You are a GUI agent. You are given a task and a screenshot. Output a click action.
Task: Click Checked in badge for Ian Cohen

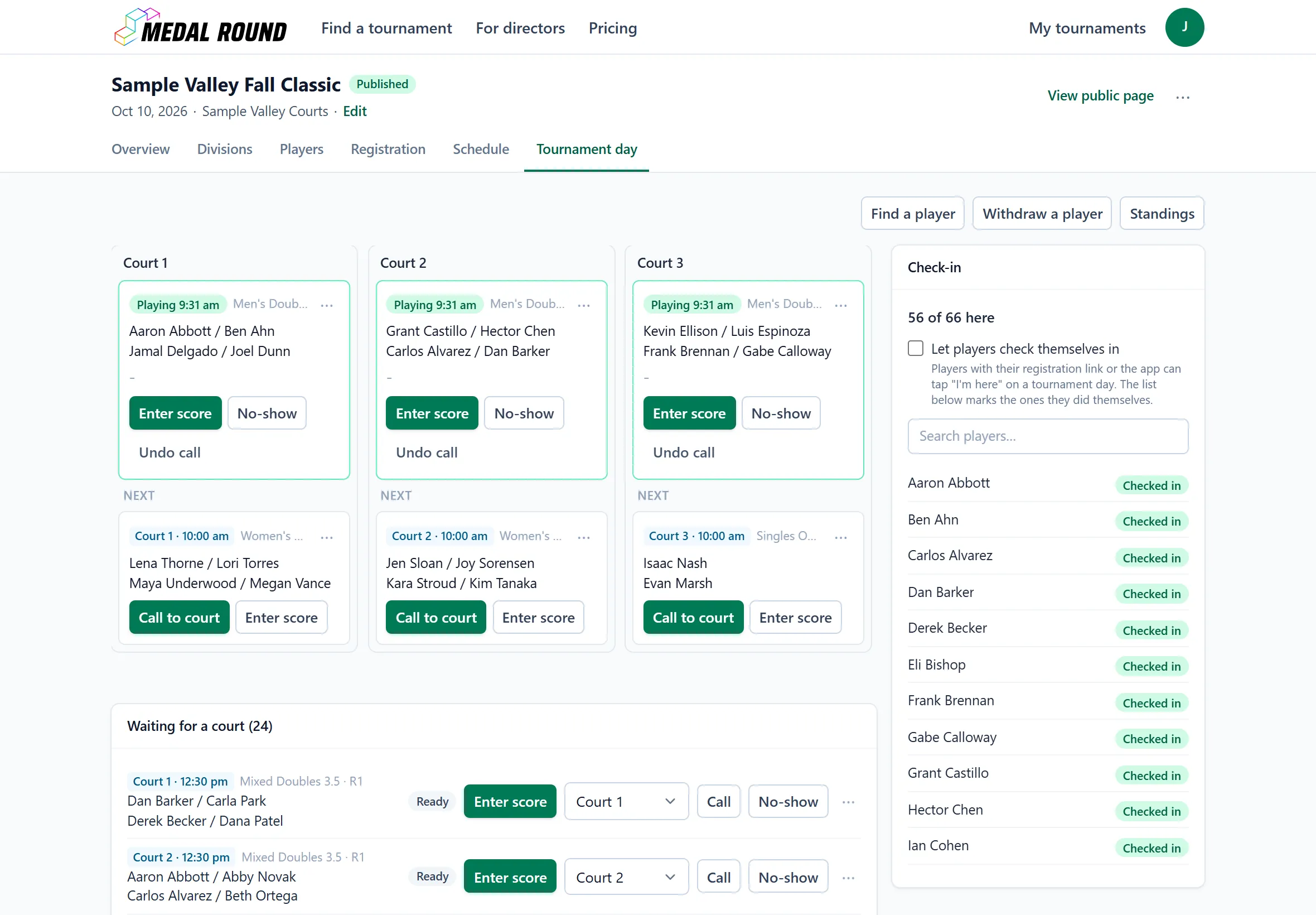click(x=1151, y=848)
